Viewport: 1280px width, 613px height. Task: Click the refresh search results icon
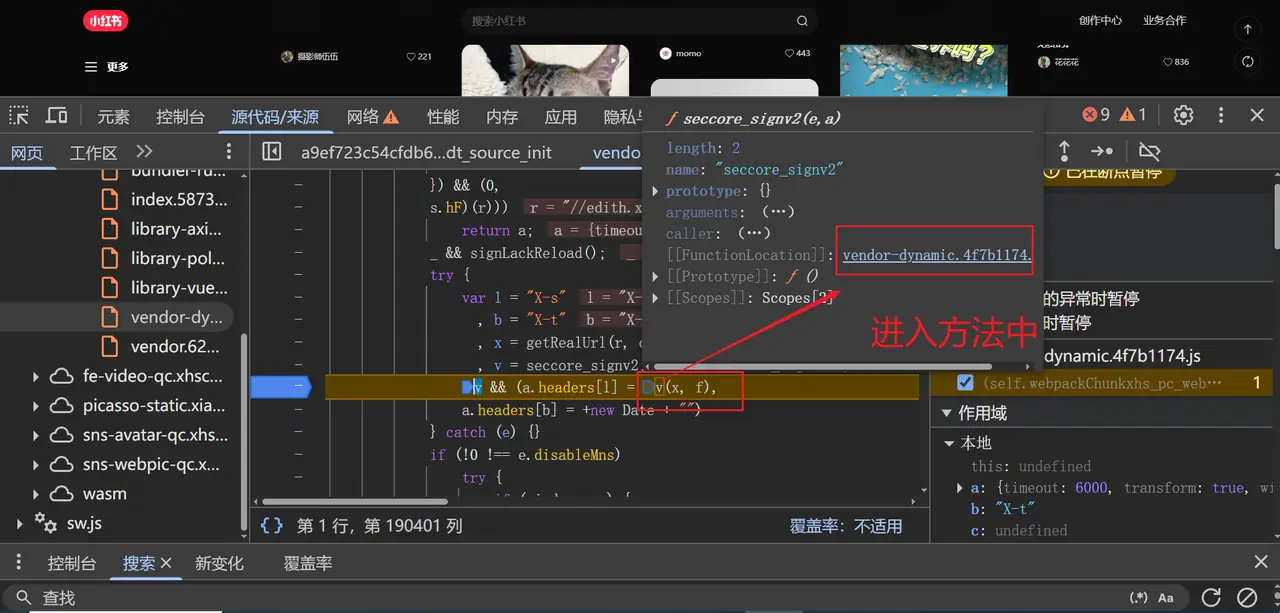[1211, 597]
